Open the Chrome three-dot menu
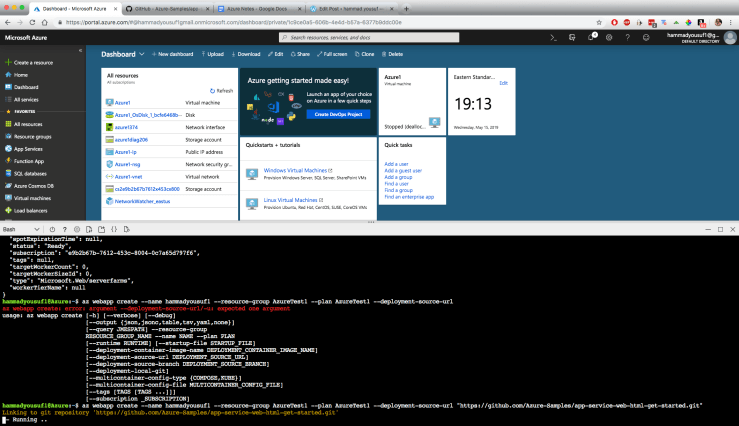Screen dimensions: 739x426 (x=731, y=22)
